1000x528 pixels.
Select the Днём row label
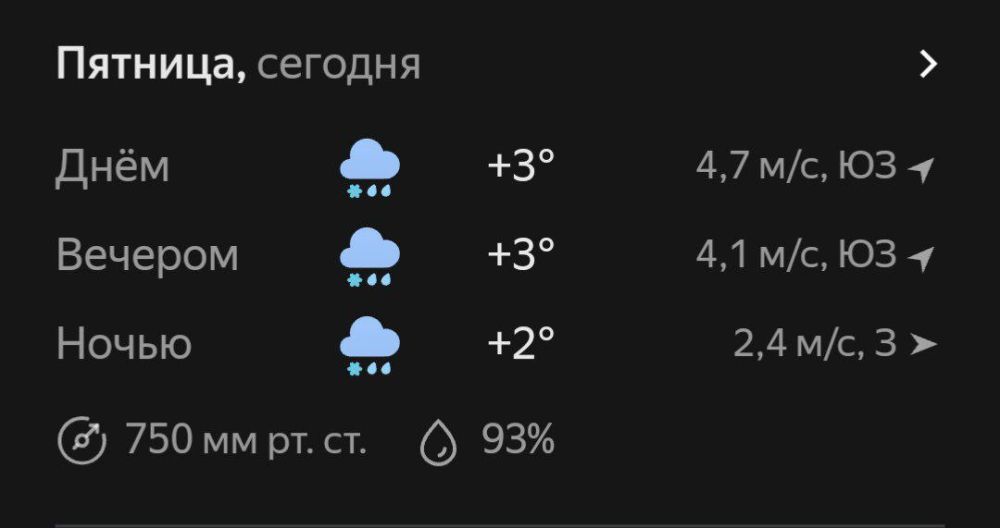point(113,167)
